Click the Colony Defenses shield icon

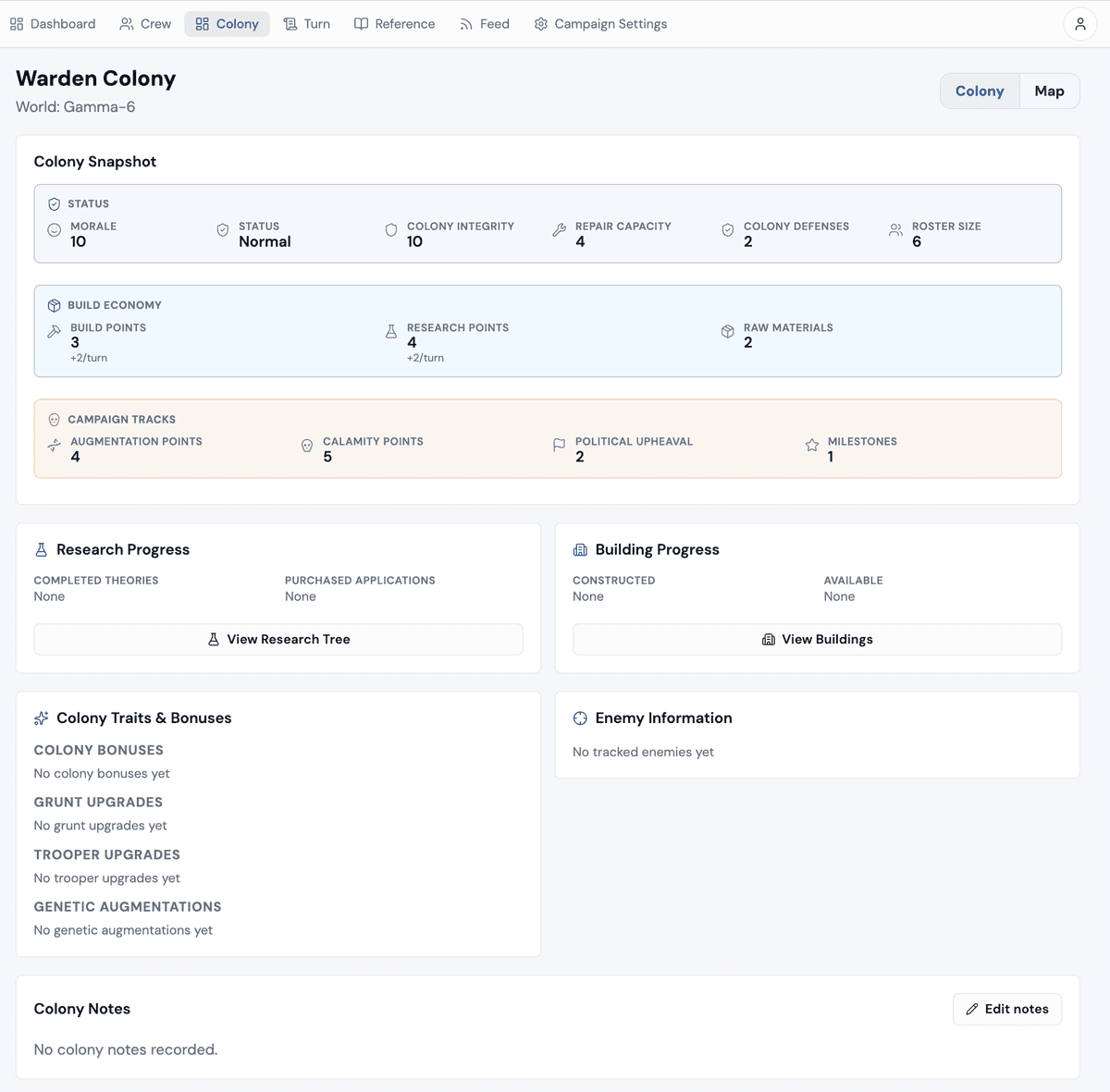(x=728, y=230)
